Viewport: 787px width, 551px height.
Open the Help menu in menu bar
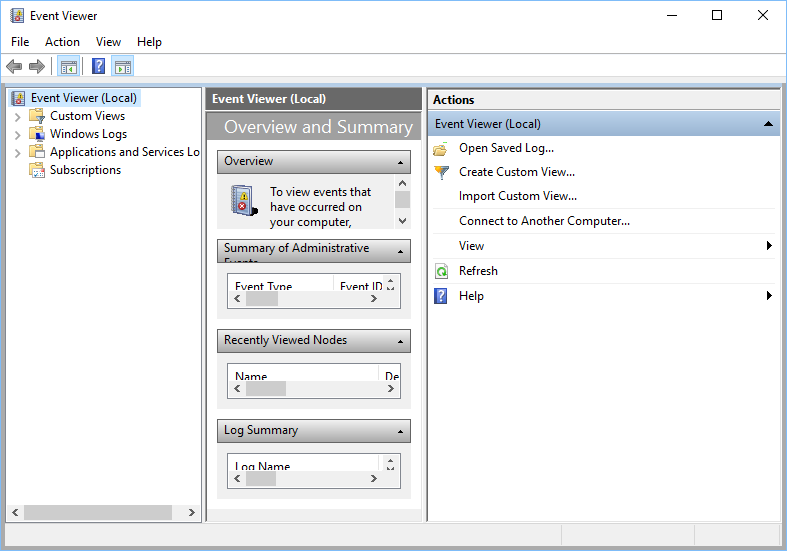(149, 42)
